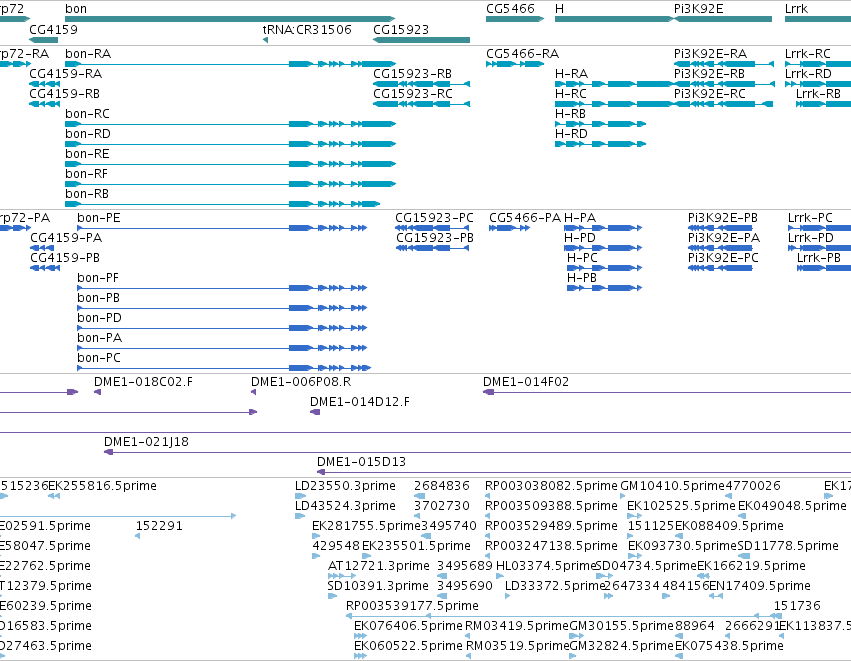
Task: Select the CG4159-PB protein label
Action: click(65, 258)
